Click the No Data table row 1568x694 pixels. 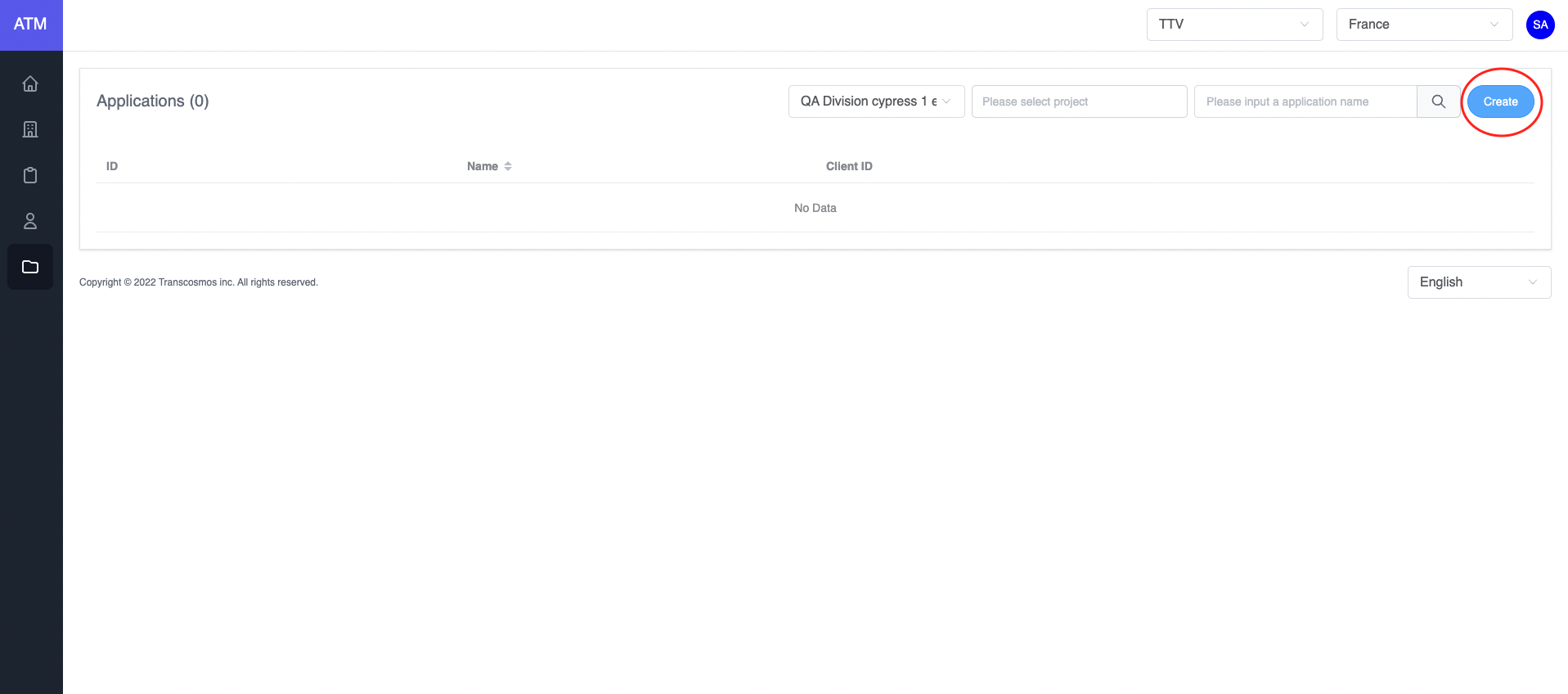(815, 208)
